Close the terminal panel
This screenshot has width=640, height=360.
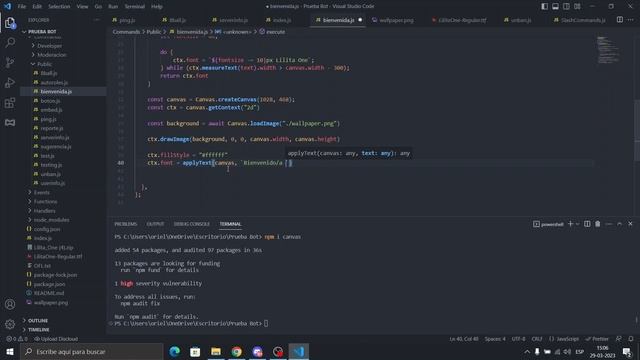630,224
